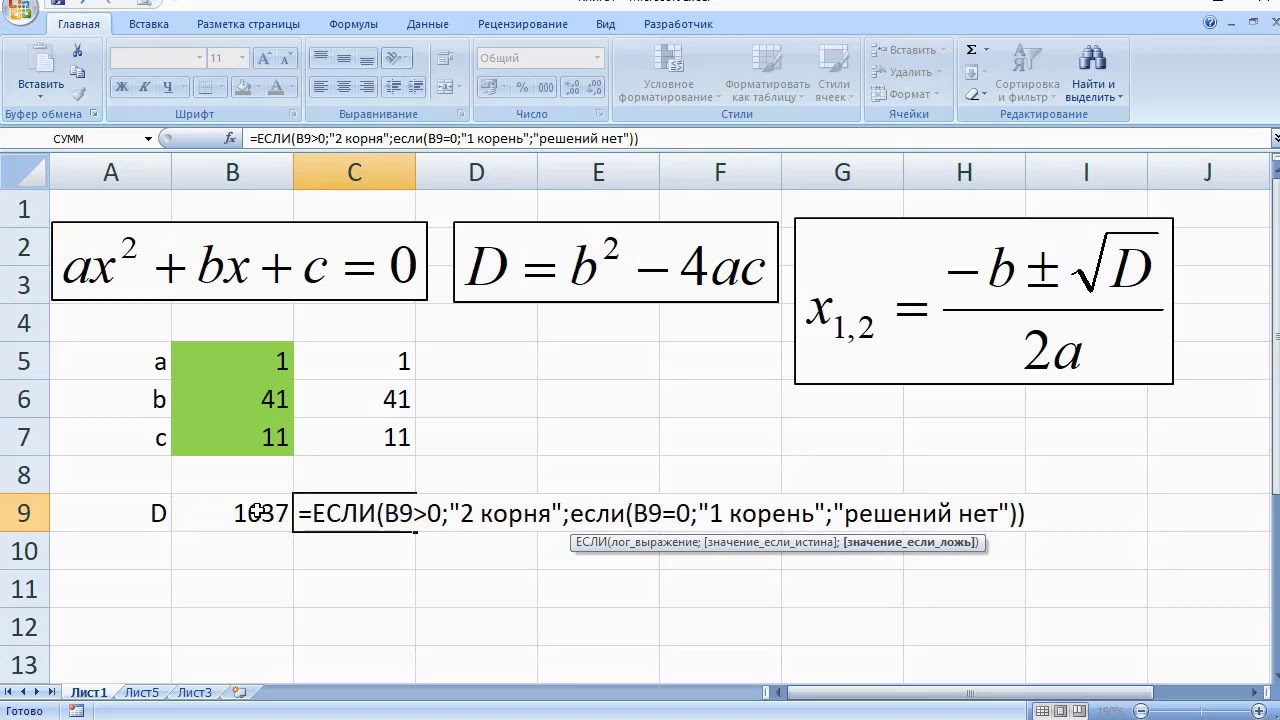This screenshot has height=720, width=1280.
Task: Expand Шрифт group dialog launcher
Action: (x=293, y=114)
